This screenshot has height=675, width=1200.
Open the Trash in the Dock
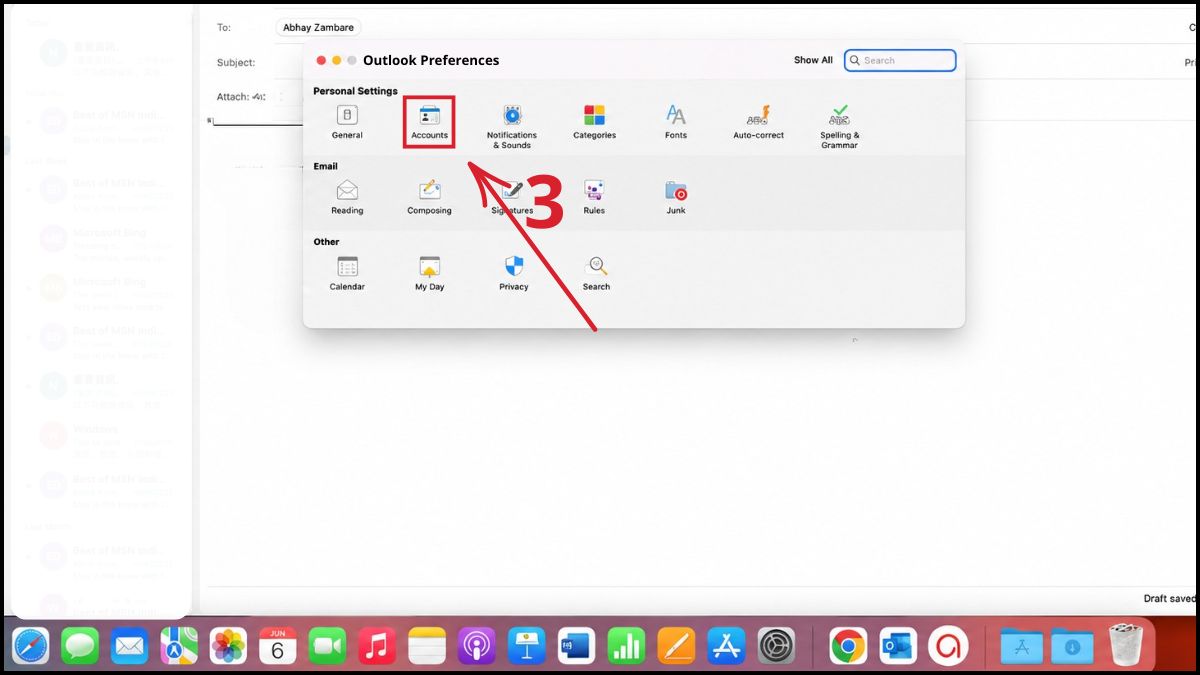pyautogui.click(x=1127, y=646)
